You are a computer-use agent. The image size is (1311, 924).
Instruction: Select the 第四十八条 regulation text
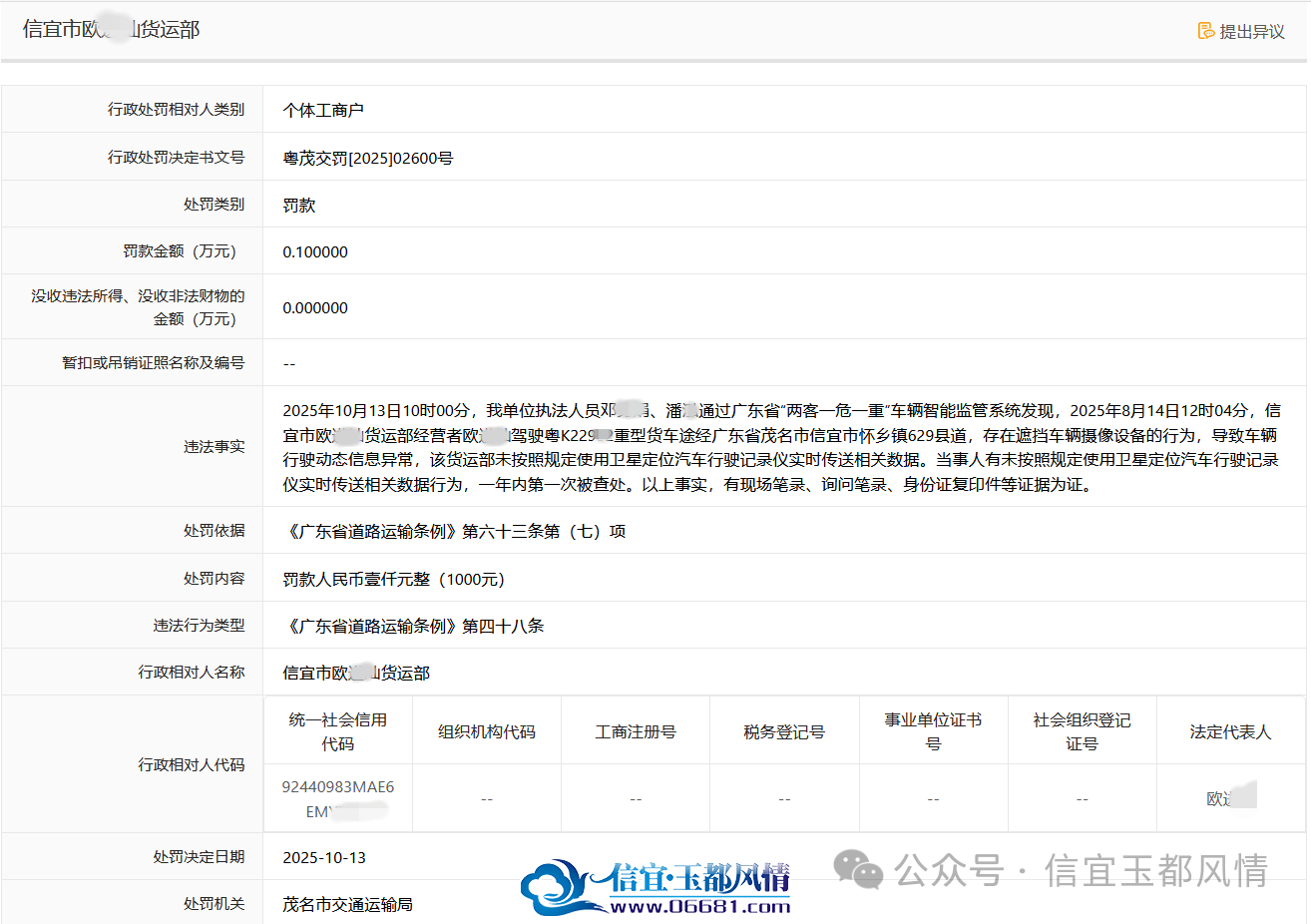[x=503, y=626]
